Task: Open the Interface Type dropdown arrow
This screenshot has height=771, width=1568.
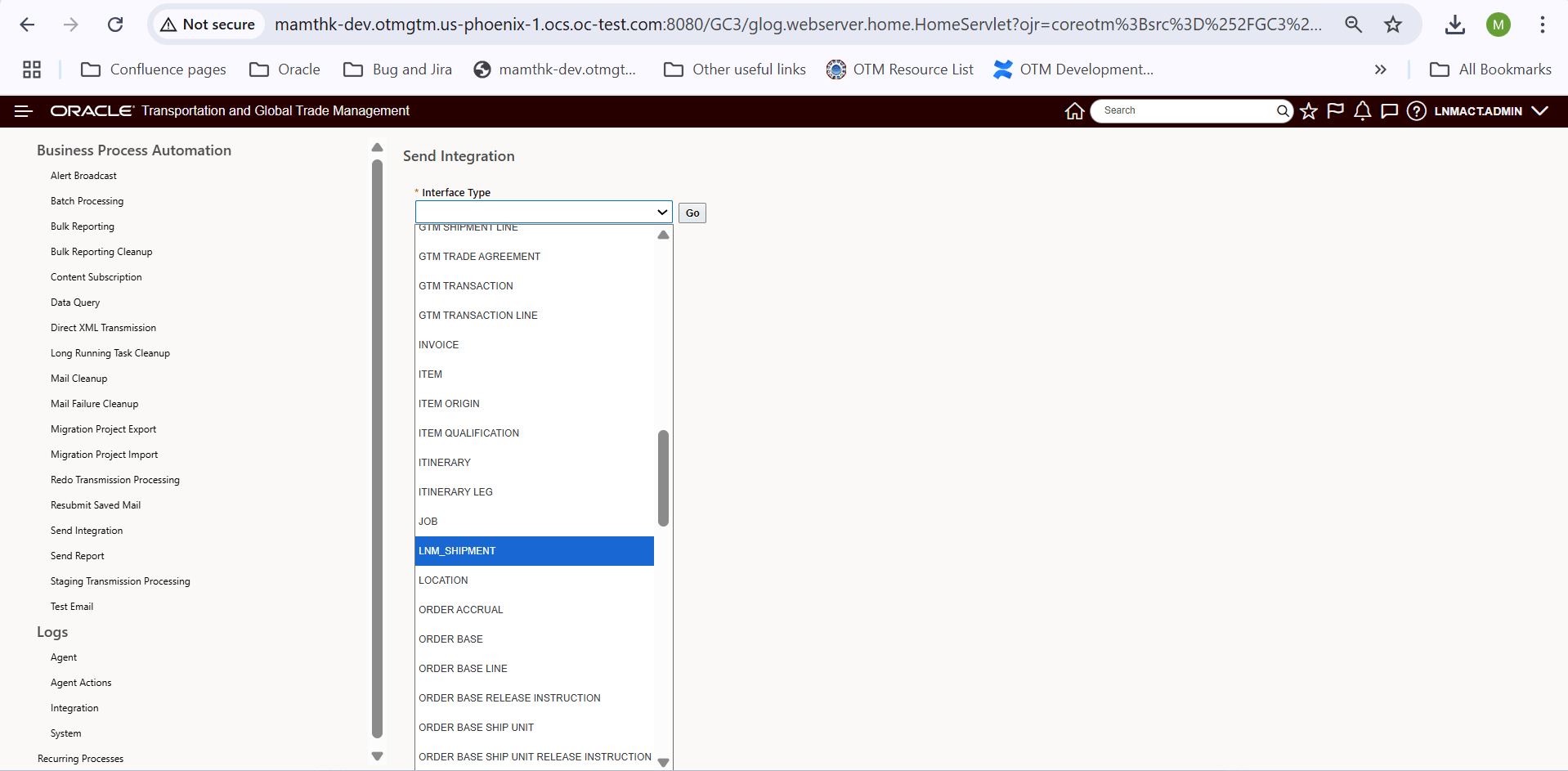Action: pyautogui.click(x=661, y=211)
